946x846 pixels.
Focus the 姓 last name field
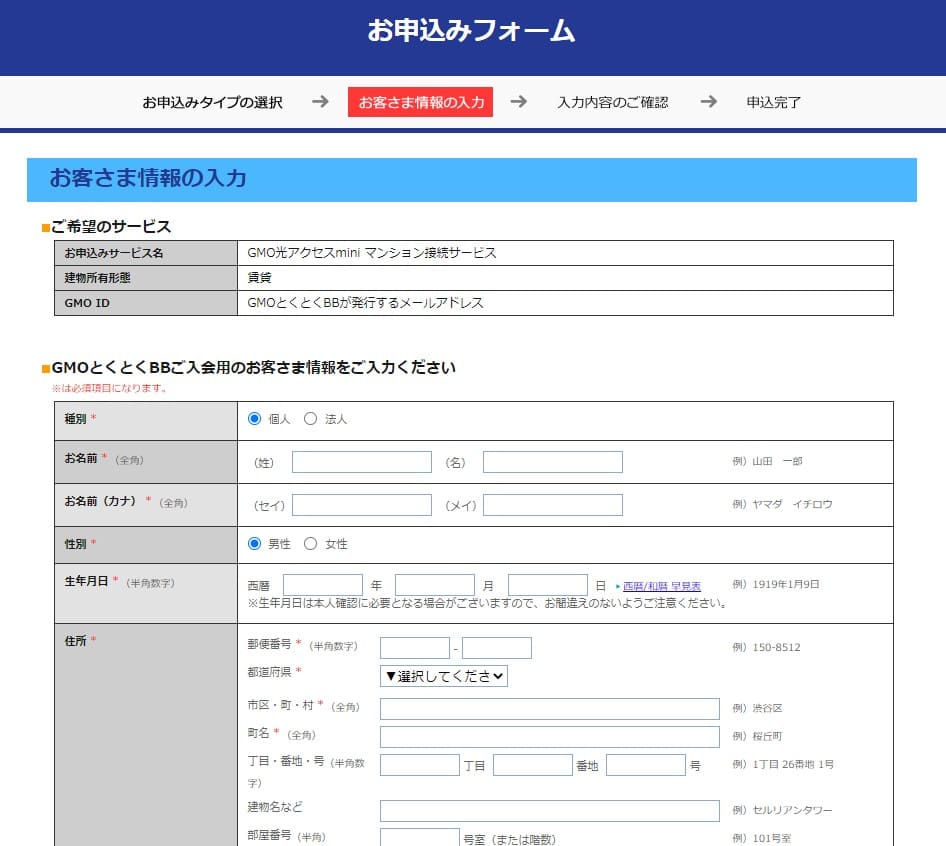pos(362,462)
